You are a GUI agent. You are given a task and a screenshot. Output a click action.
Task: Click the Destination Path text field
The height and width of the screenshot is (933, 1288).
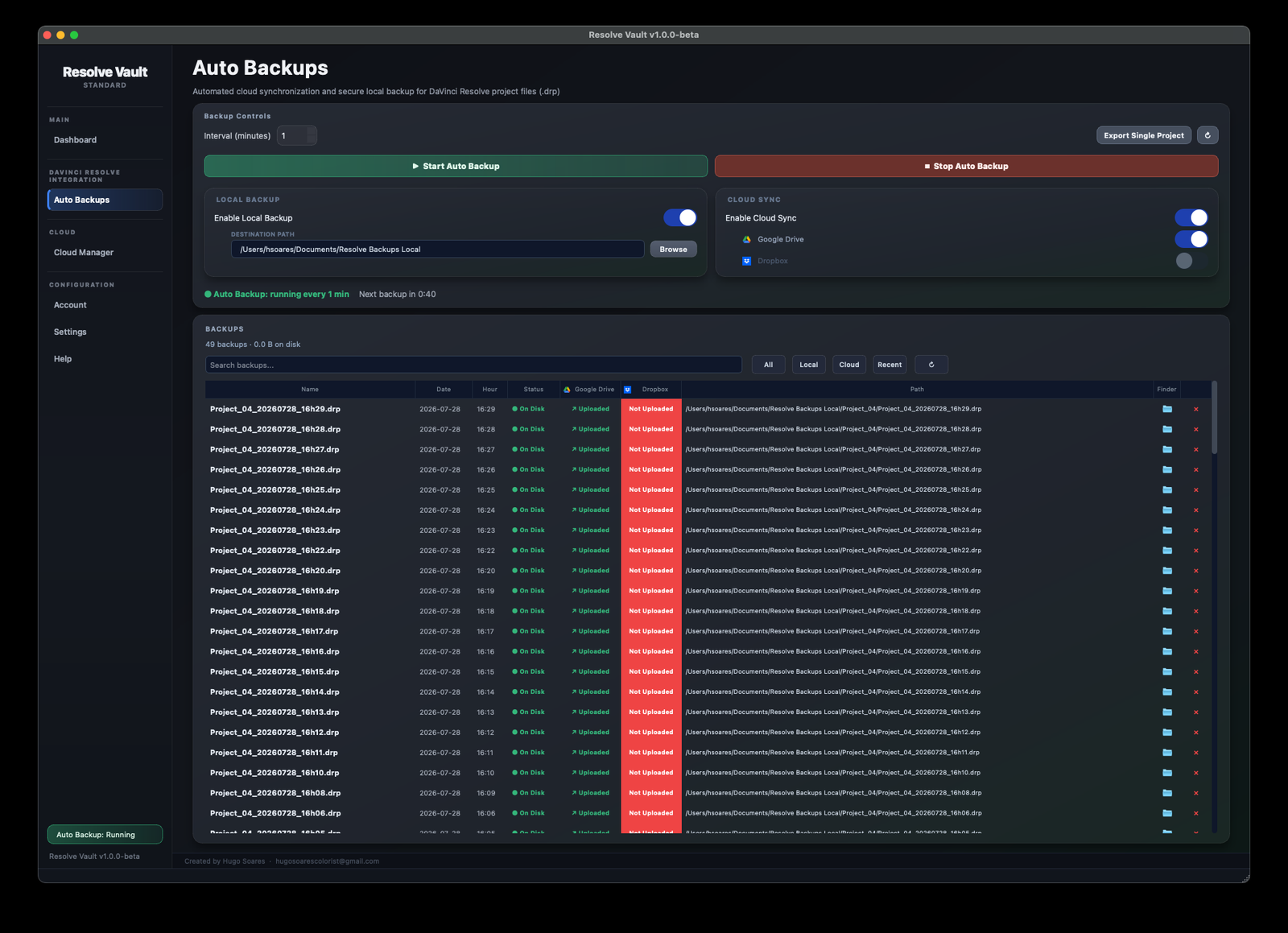(x=437, y=249)
